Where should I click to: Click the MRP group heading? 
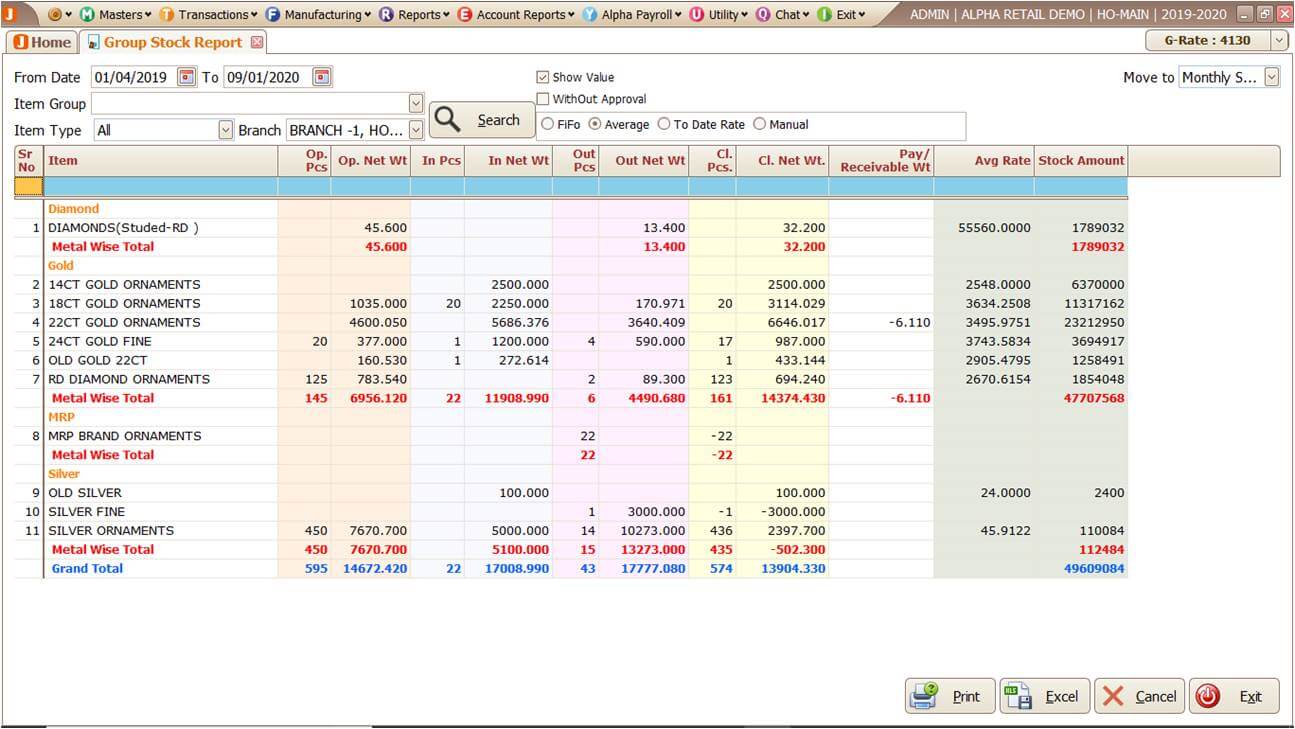61,417
